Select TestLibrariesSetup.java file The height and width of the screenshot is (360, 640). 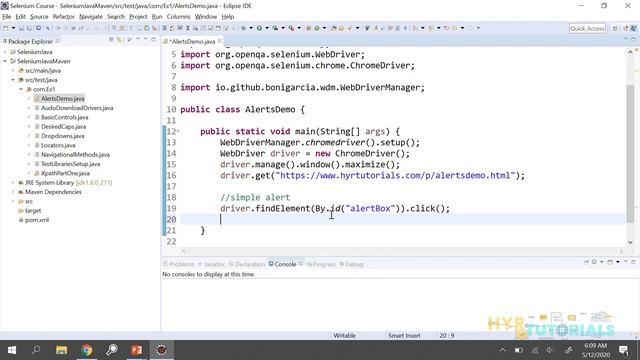(x=70, y=164)
